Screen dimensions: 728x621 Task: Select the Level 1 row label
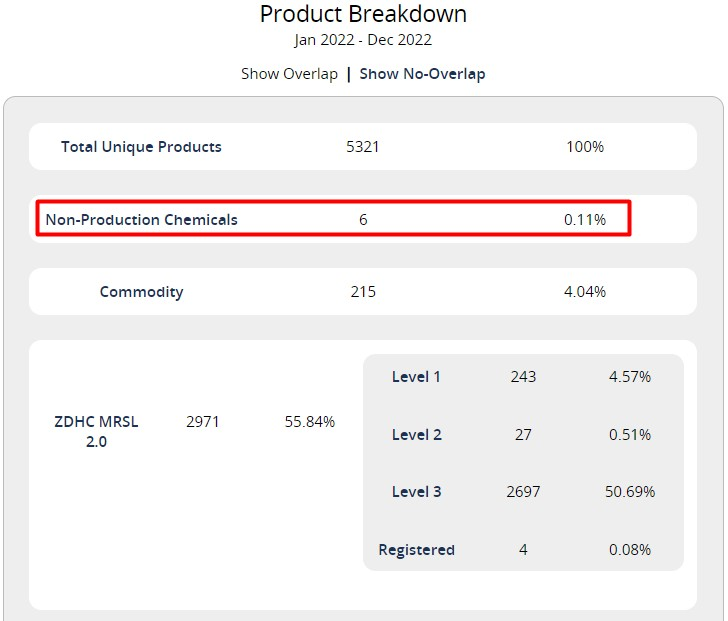coord(416,377)
